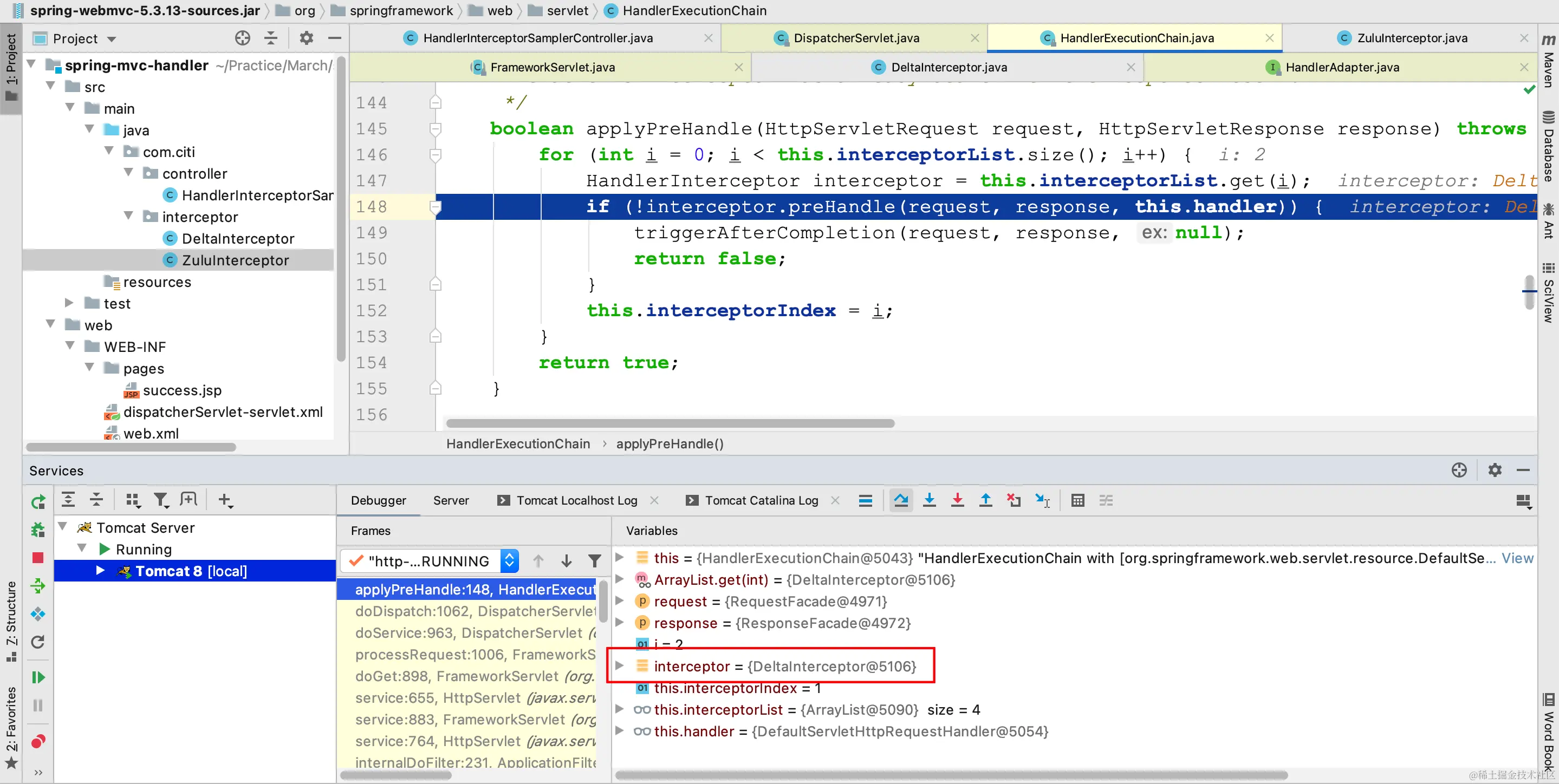Viewport: 1559px width, 784px height.
Task: Open Group By options in Services
Action: [x=133, y=500]
